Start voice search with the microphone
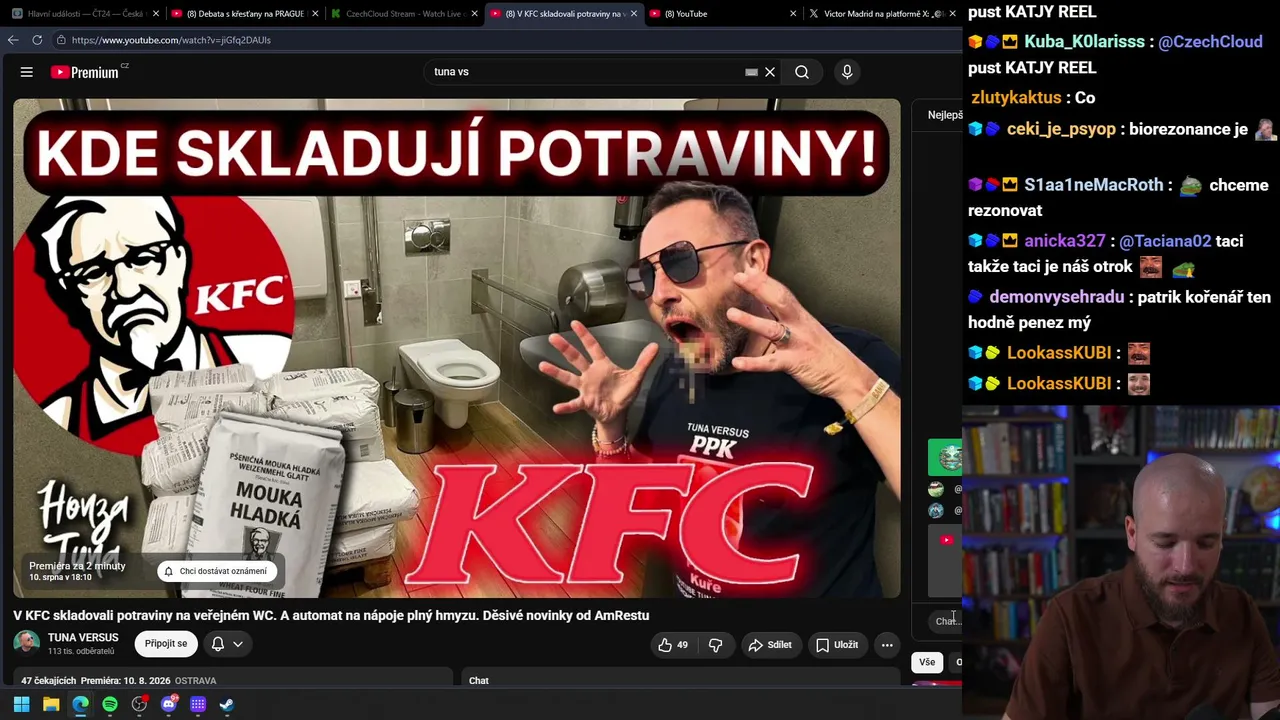Screen dimensions: 1280x720 [x=847, y=72]
